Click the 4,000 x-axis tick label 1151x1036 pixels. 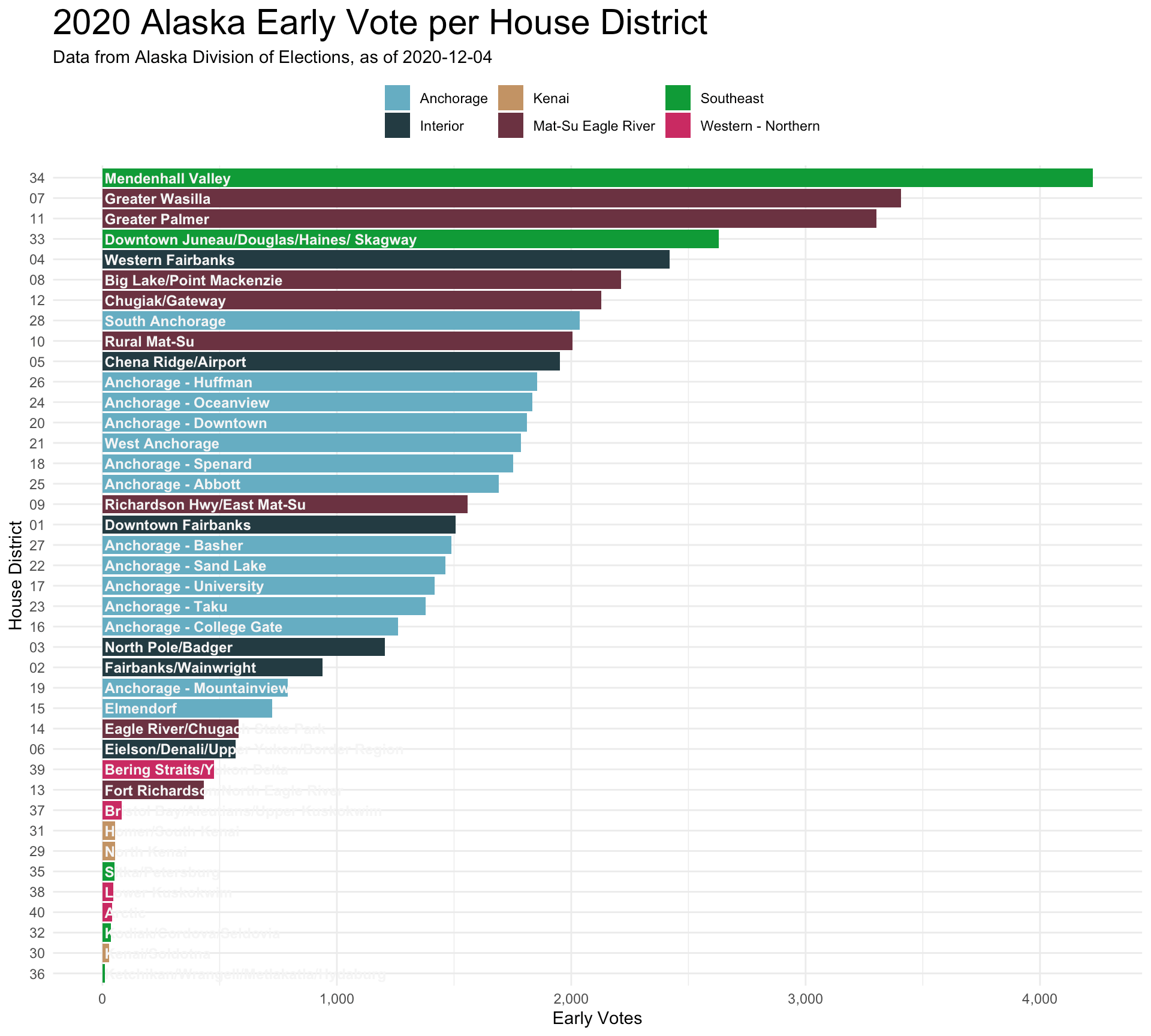[x=1039, y=999]
